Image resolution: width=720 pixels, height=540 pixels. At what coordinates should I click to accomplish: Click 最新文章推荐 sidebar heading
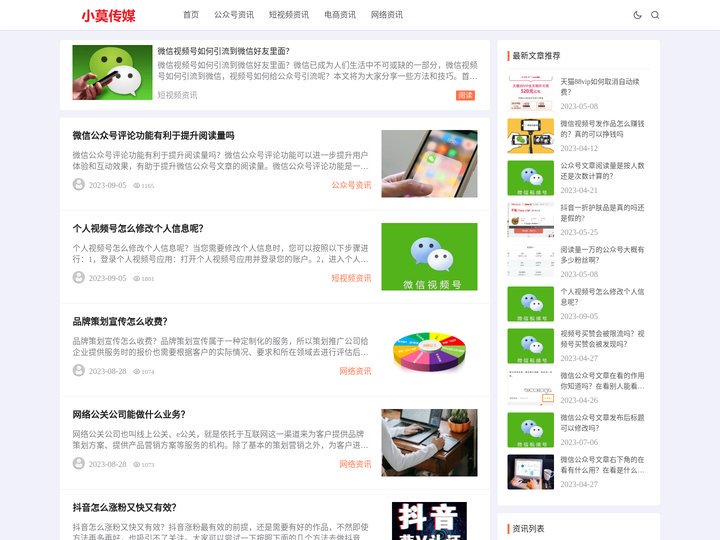536,56
